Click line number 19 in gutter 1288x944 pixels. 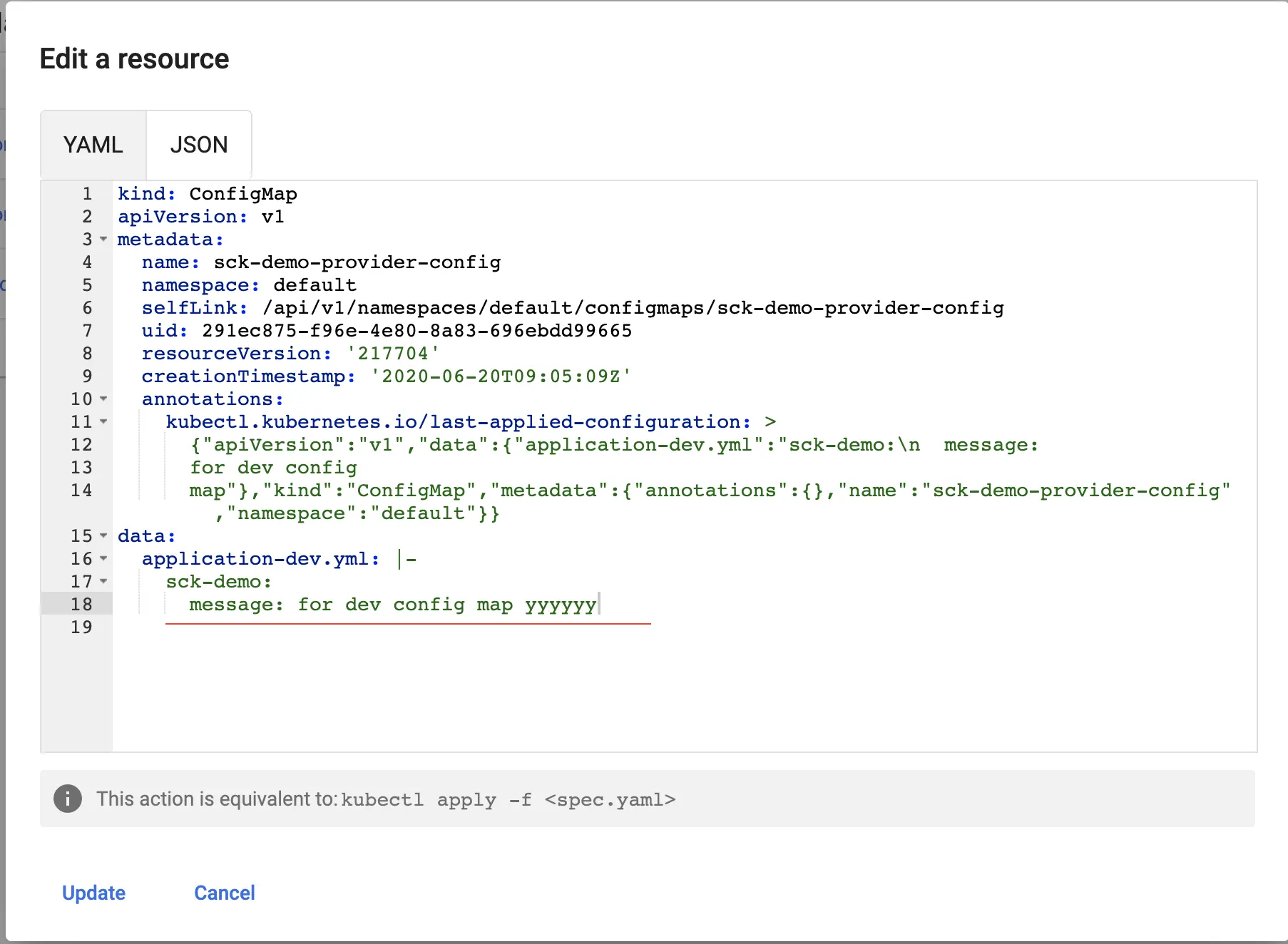pyautogui.click(x=81, y=627)
